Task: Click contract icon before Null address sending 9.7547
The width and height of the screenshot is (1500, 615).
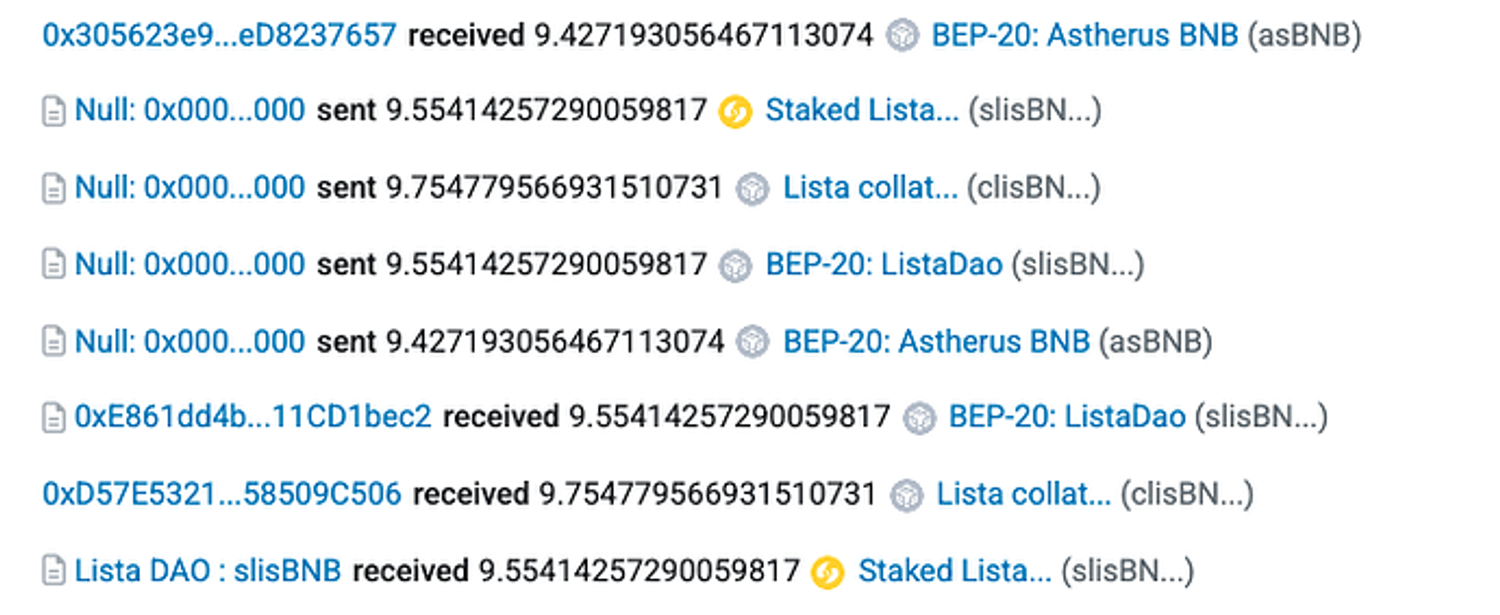Action: pos(54,188)
